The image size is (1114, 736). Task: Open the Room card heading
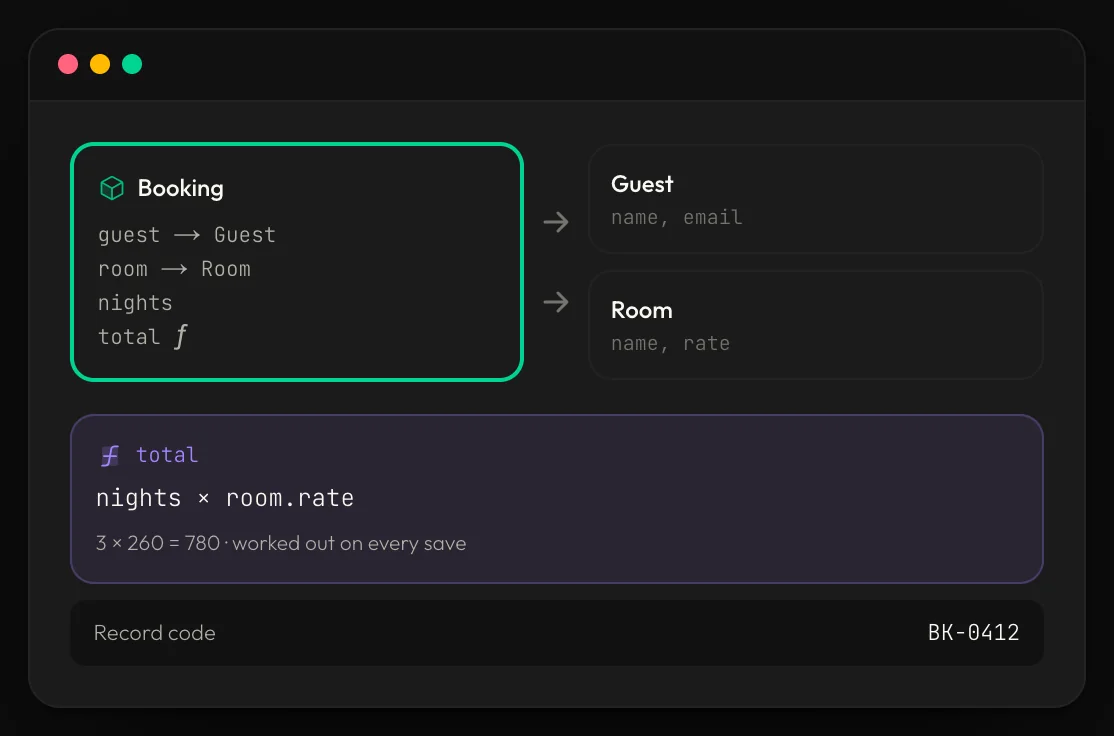642,310
